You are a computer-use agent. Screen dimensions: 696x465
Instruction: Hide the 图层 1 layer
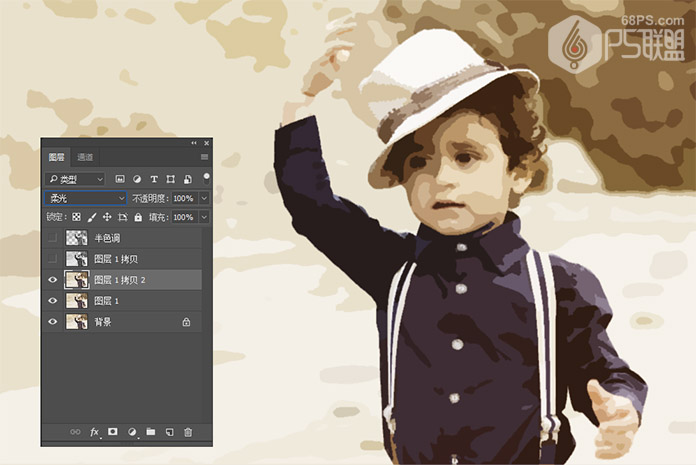tap(52, 301)
